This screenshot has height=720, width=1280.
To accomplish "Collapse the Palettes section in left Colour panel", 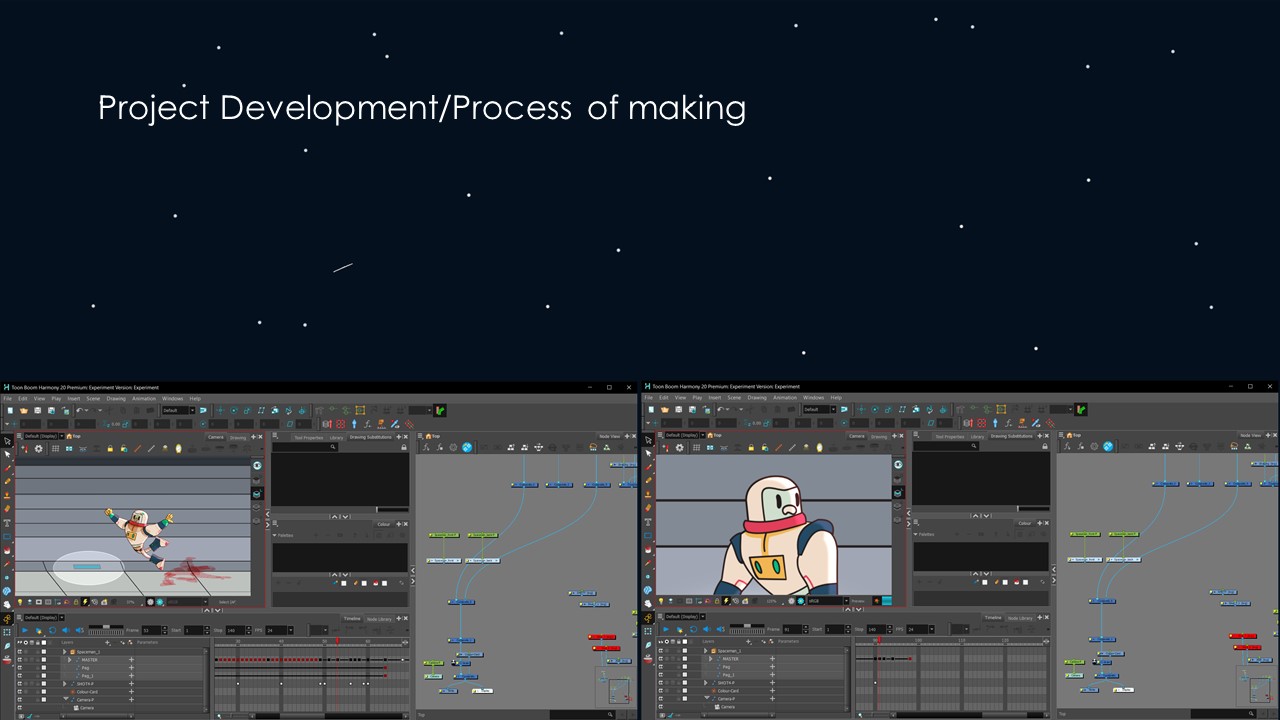I will click(x=275, y=535).
